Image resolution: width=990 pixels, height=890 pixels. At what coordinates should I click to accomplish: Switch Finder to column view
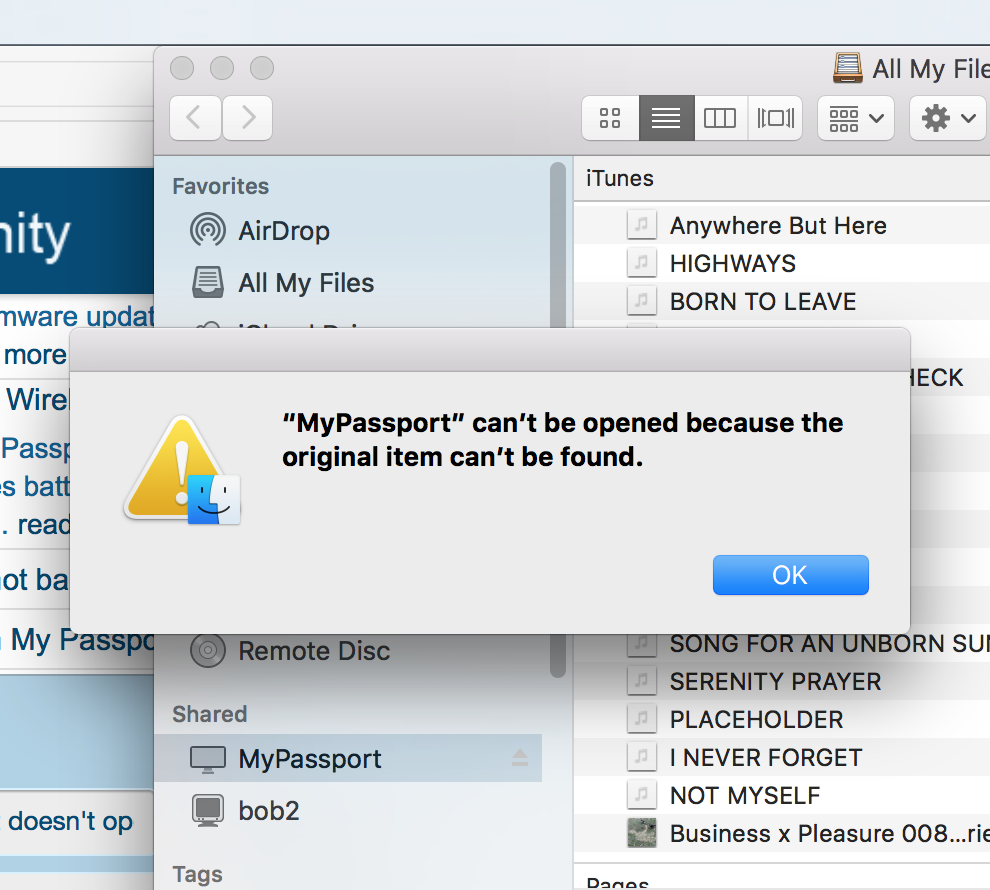click(720, 118)
